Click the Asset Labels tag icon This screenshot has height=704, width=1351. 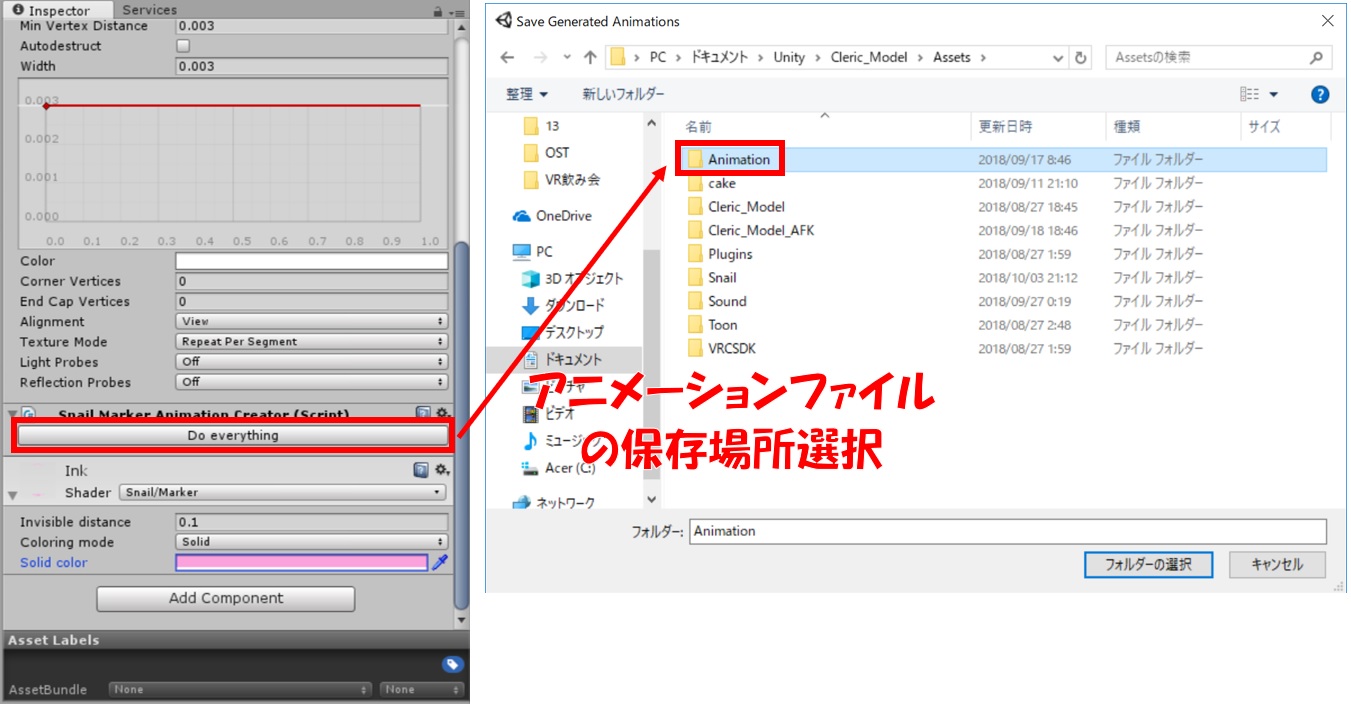point(451,665)
